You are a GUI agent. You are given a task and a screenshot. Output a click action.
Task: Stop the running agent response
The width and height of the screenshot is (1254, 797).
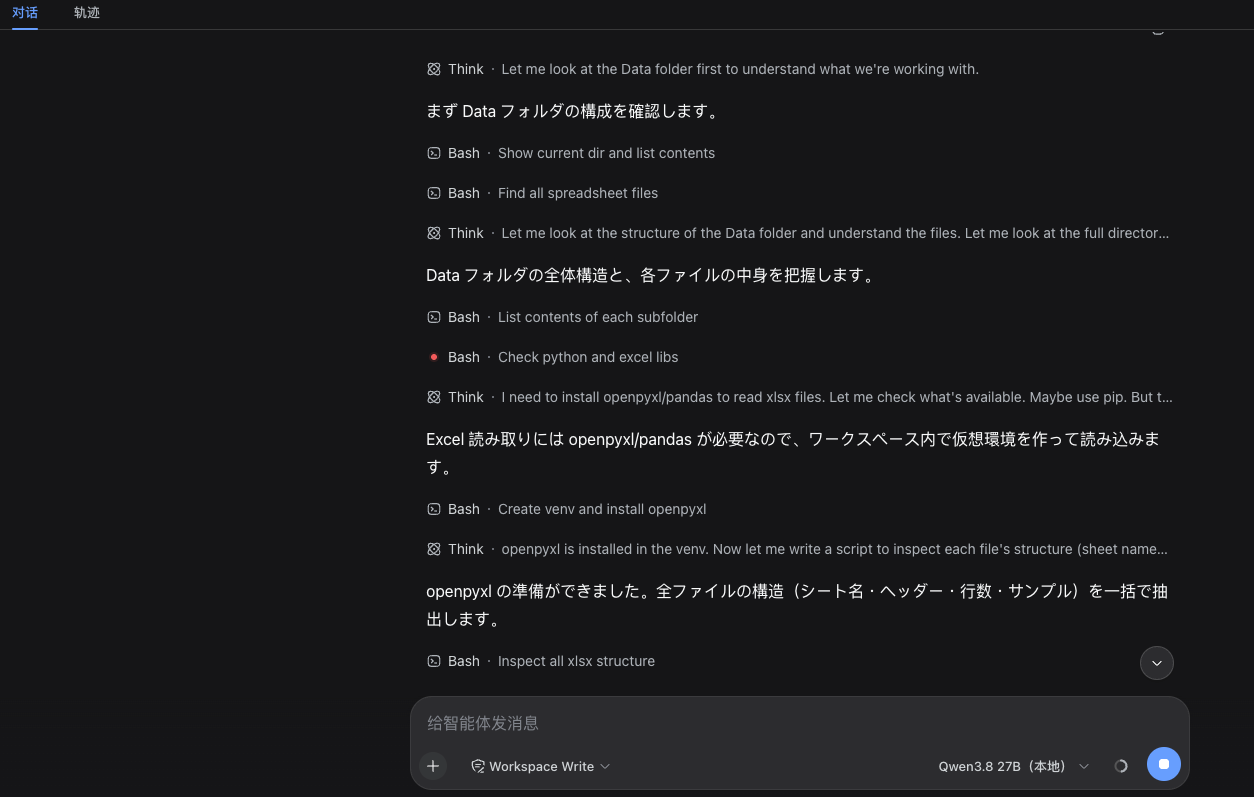1164,764
